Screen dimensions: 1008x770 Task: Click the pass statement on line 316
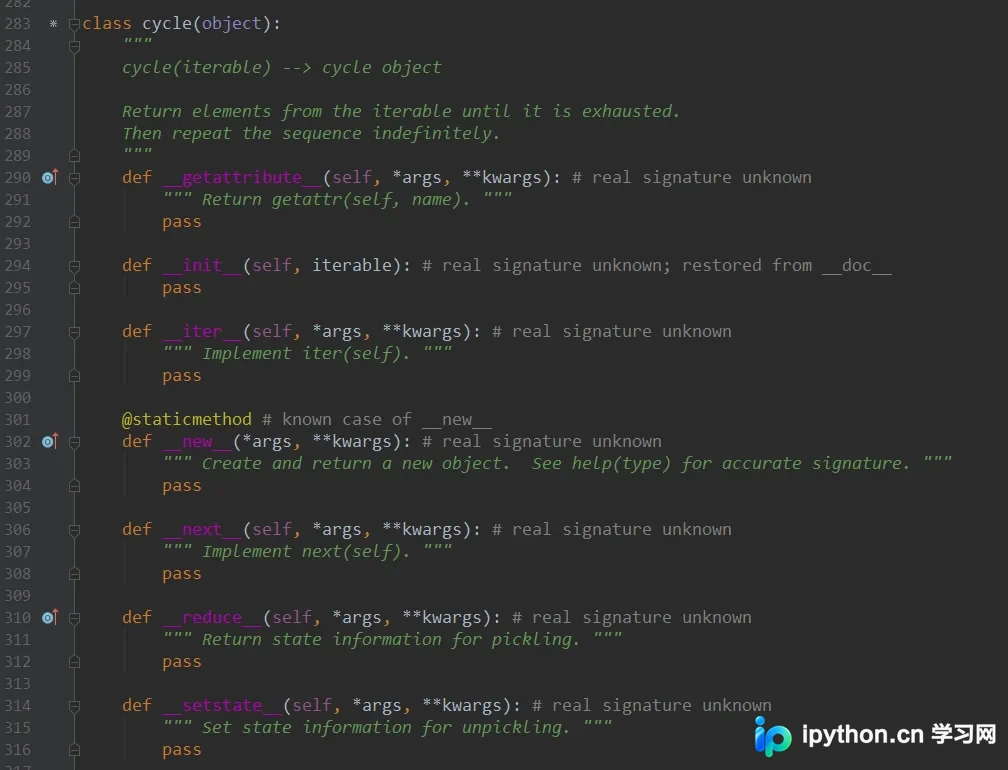[x=182, y=751]
